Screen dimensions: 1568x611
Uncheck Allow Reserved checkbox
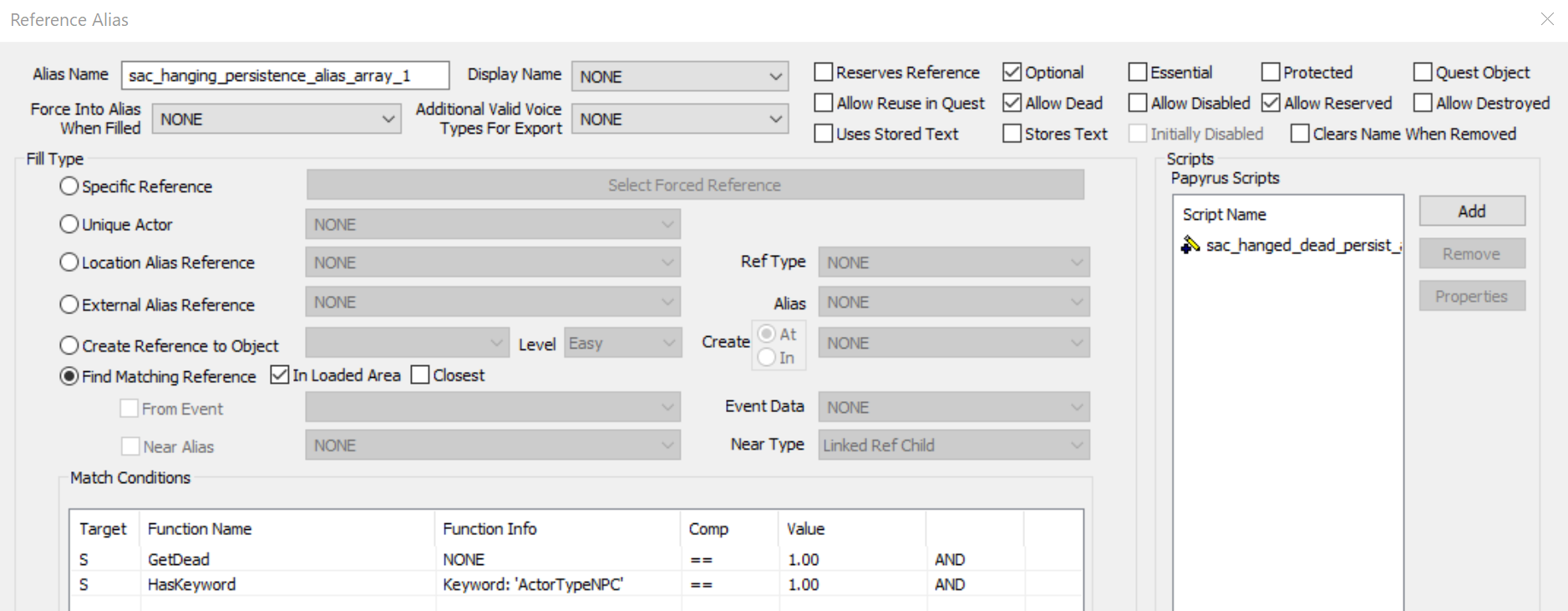[x=1271, y=103]
